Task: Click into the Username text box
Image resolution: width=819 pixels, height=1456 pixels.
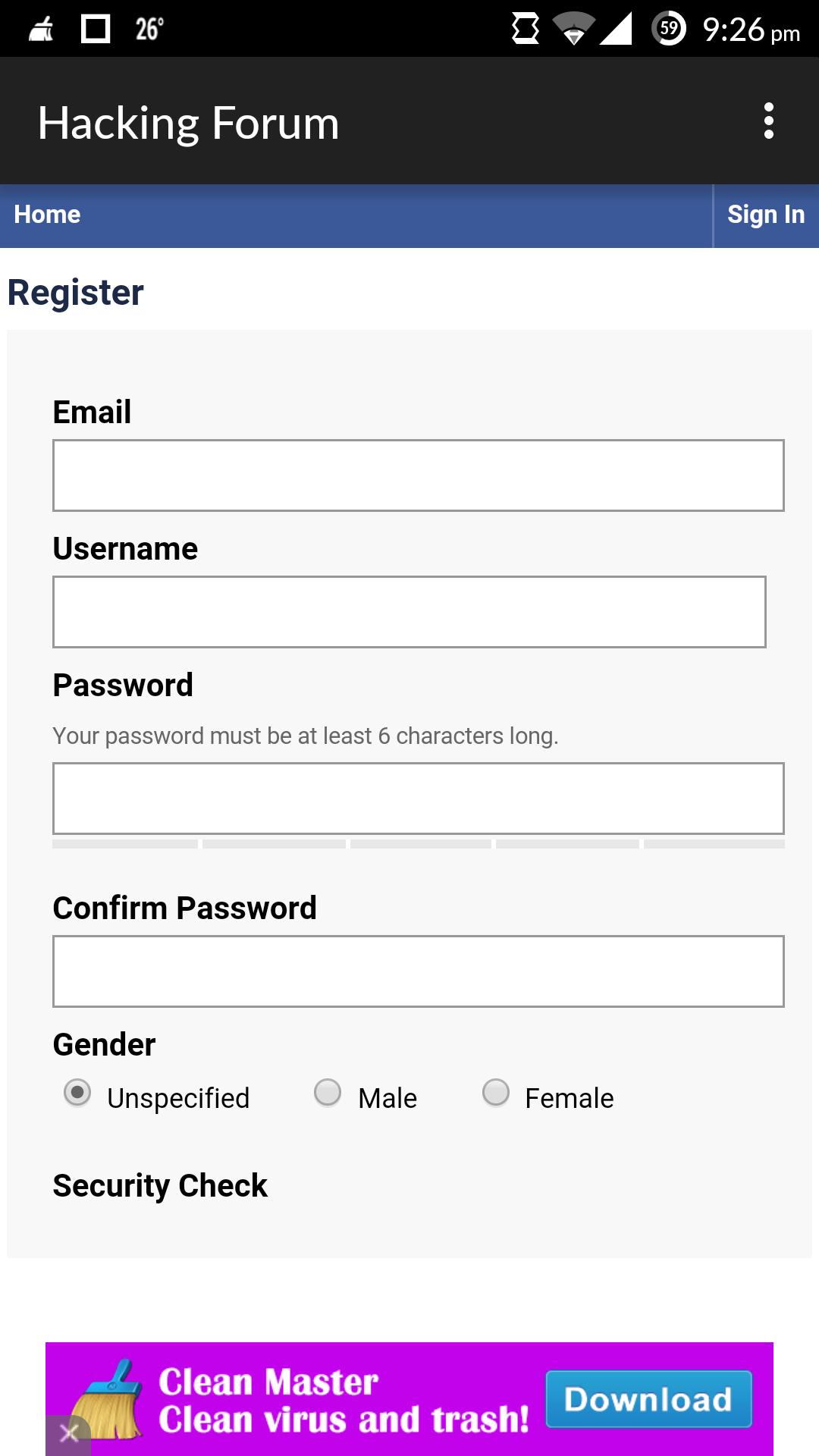Action: [409, 612]
